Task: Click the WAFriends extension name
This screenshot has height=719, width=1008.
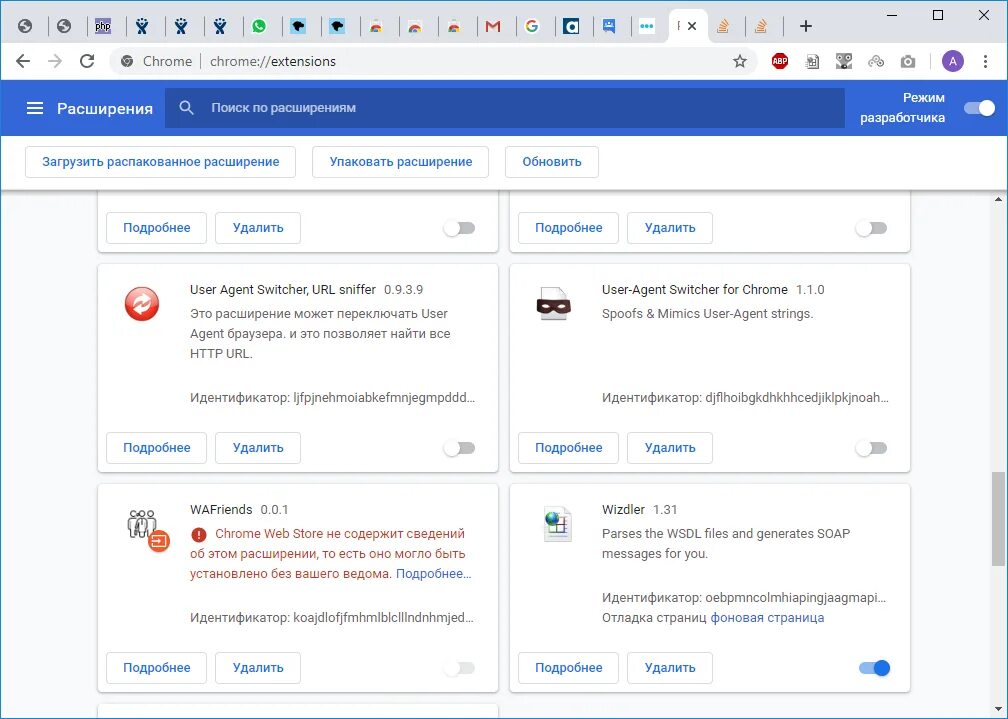Action: (x=221, y=510)
